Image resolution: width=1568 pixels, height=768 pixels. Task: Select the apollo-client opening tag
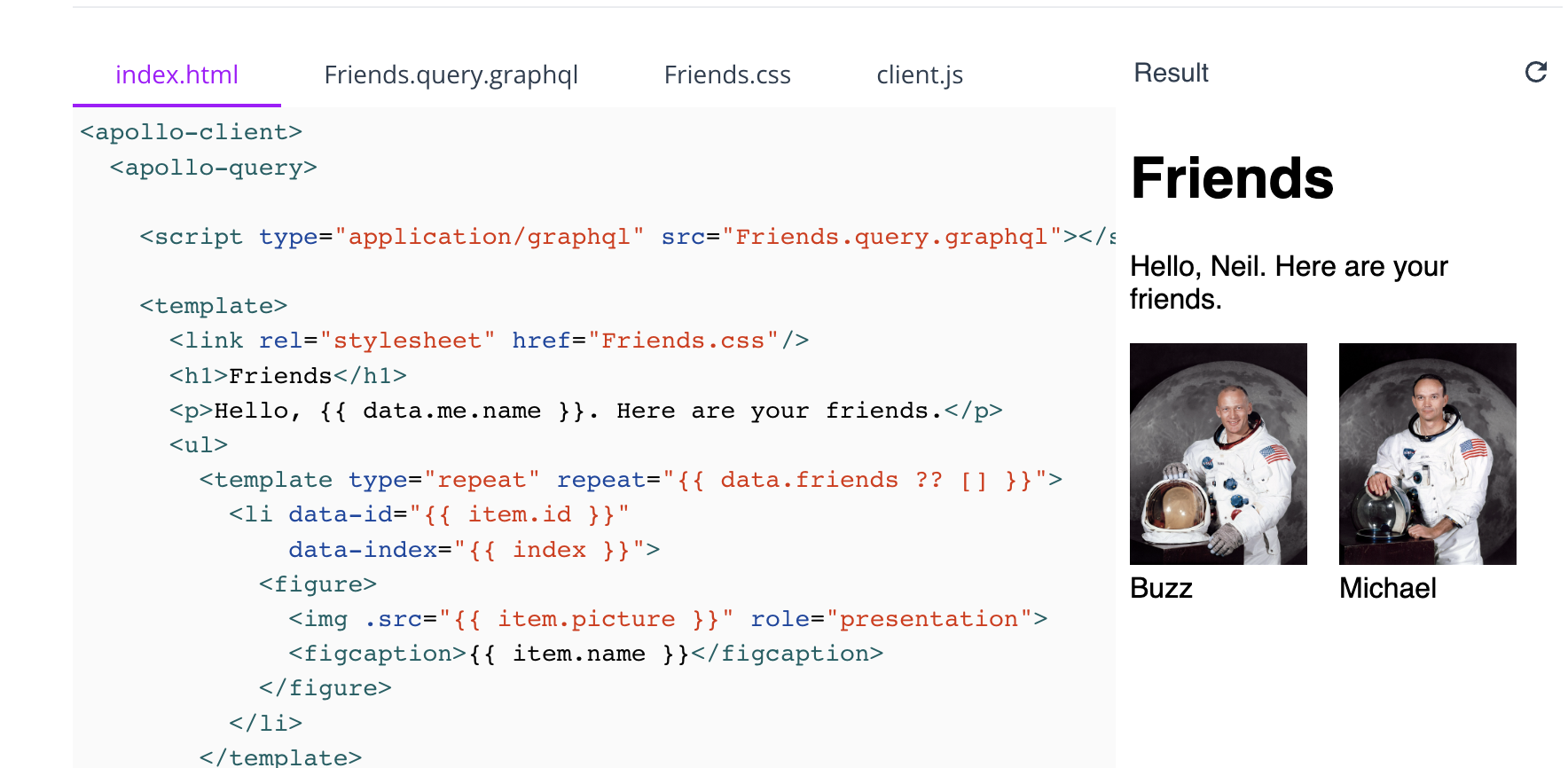(190, 130)
